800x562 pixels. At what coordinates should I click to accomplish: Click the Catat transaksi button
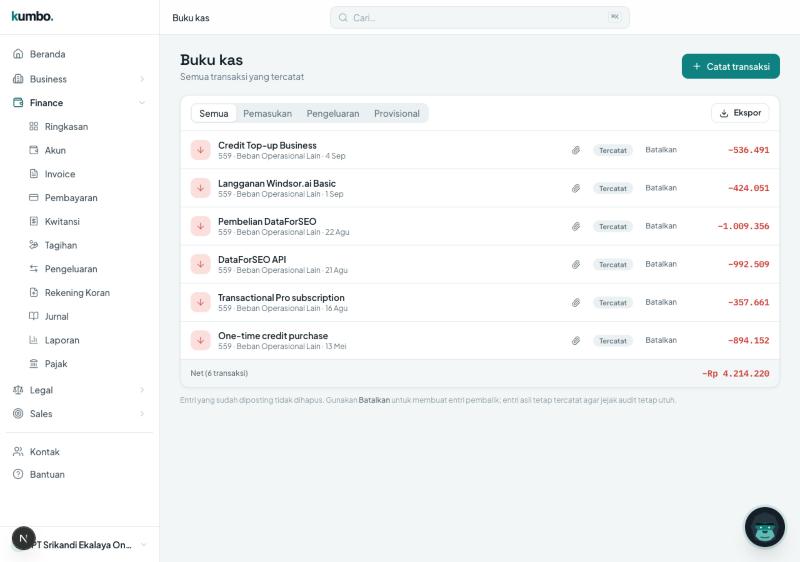[731, 66]
